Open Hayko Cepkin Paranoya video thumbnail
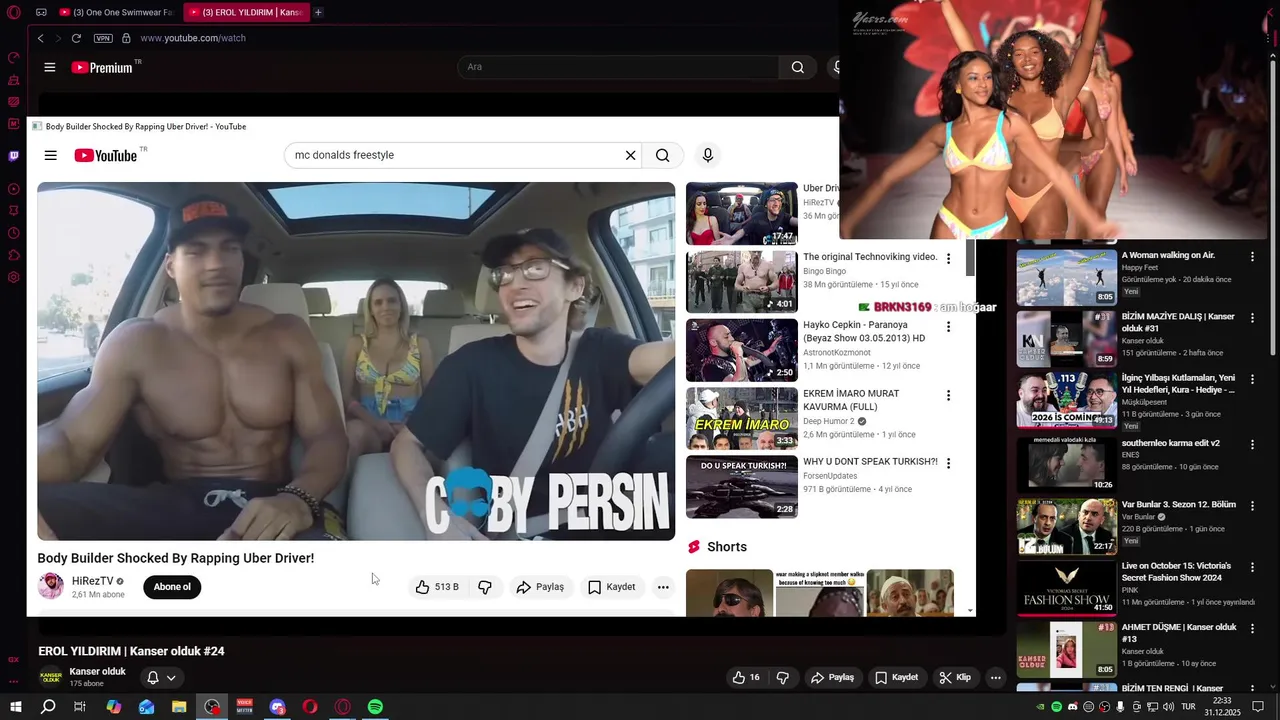This screenshot has height=720, width=1280. [741, 350]
